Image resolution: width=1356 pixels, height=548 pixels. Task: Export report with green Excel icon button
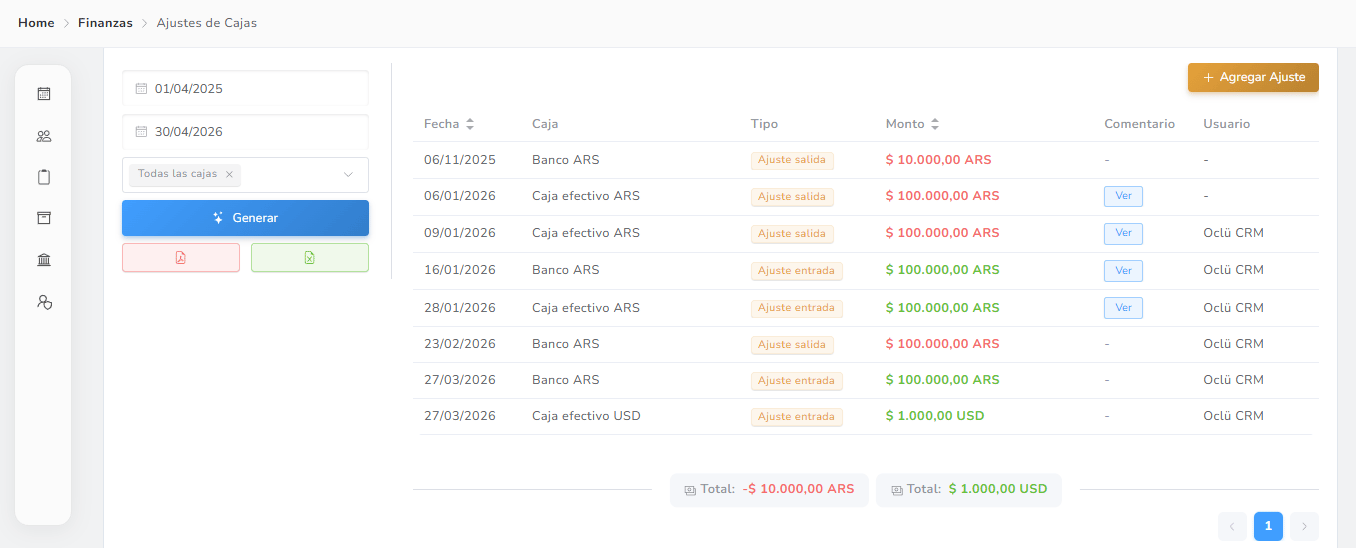(310, 258)
